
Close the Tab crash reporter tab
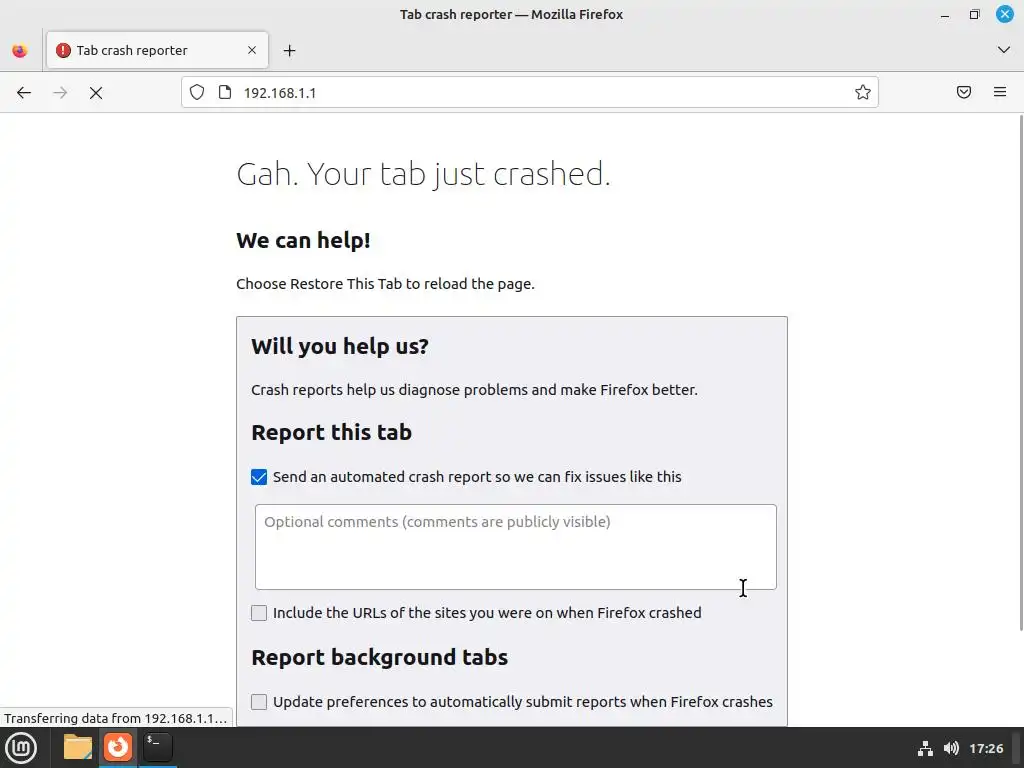[x=252, y=50]
